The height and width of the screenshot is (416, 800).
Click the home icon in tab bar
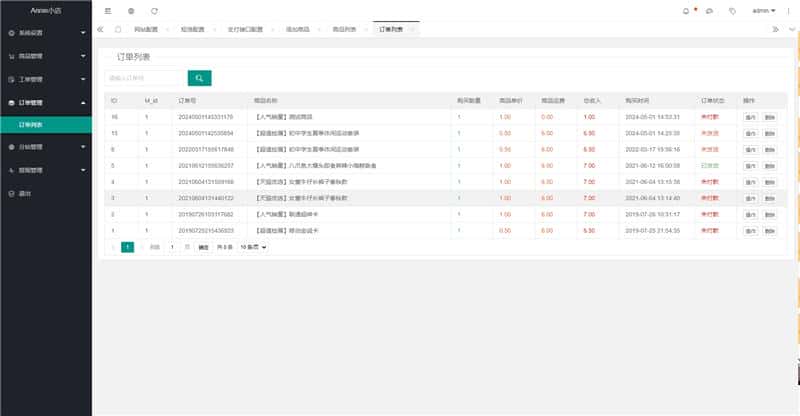pyautogui.click(x=118, y=30)
